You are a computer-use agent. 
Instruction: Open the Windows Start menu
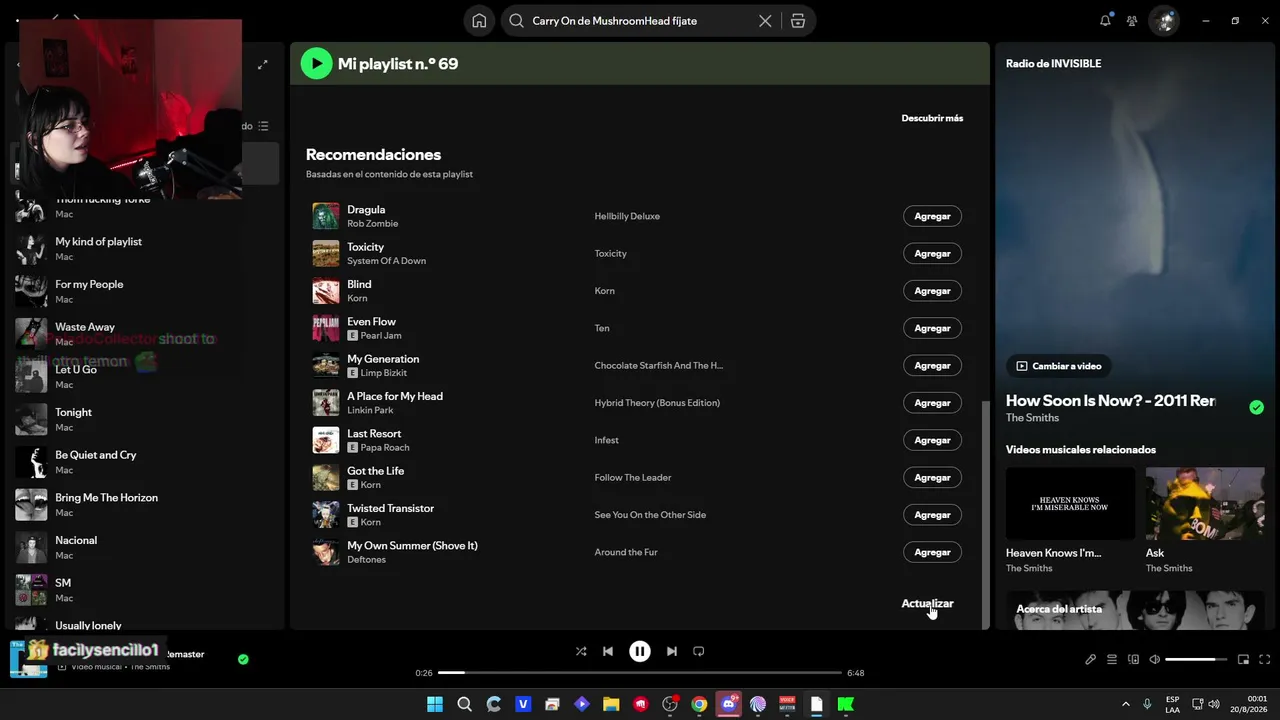(x=435, y=704)
